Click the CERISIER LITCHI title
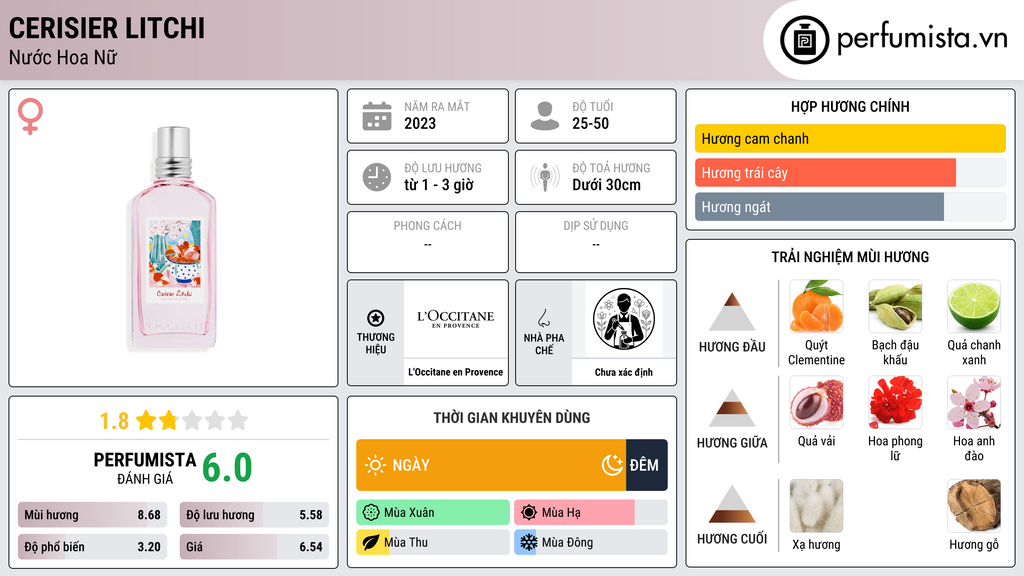Screen dimensions: 1024x576 (106, 28)
